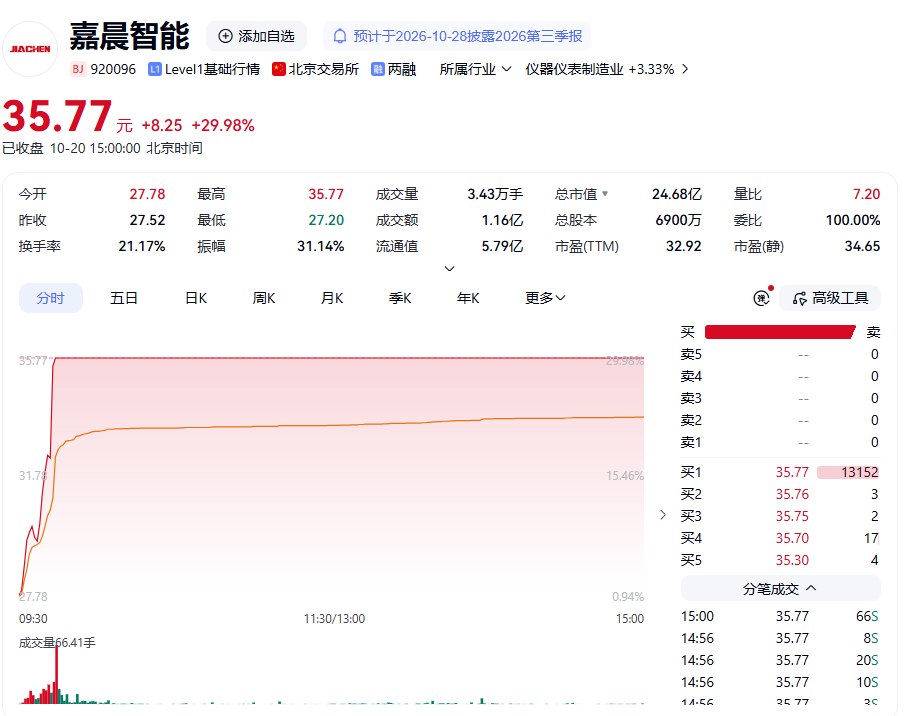Open the 更多 chart period dropdown
This screenshot has height=716, width=904.
point(545,298)
